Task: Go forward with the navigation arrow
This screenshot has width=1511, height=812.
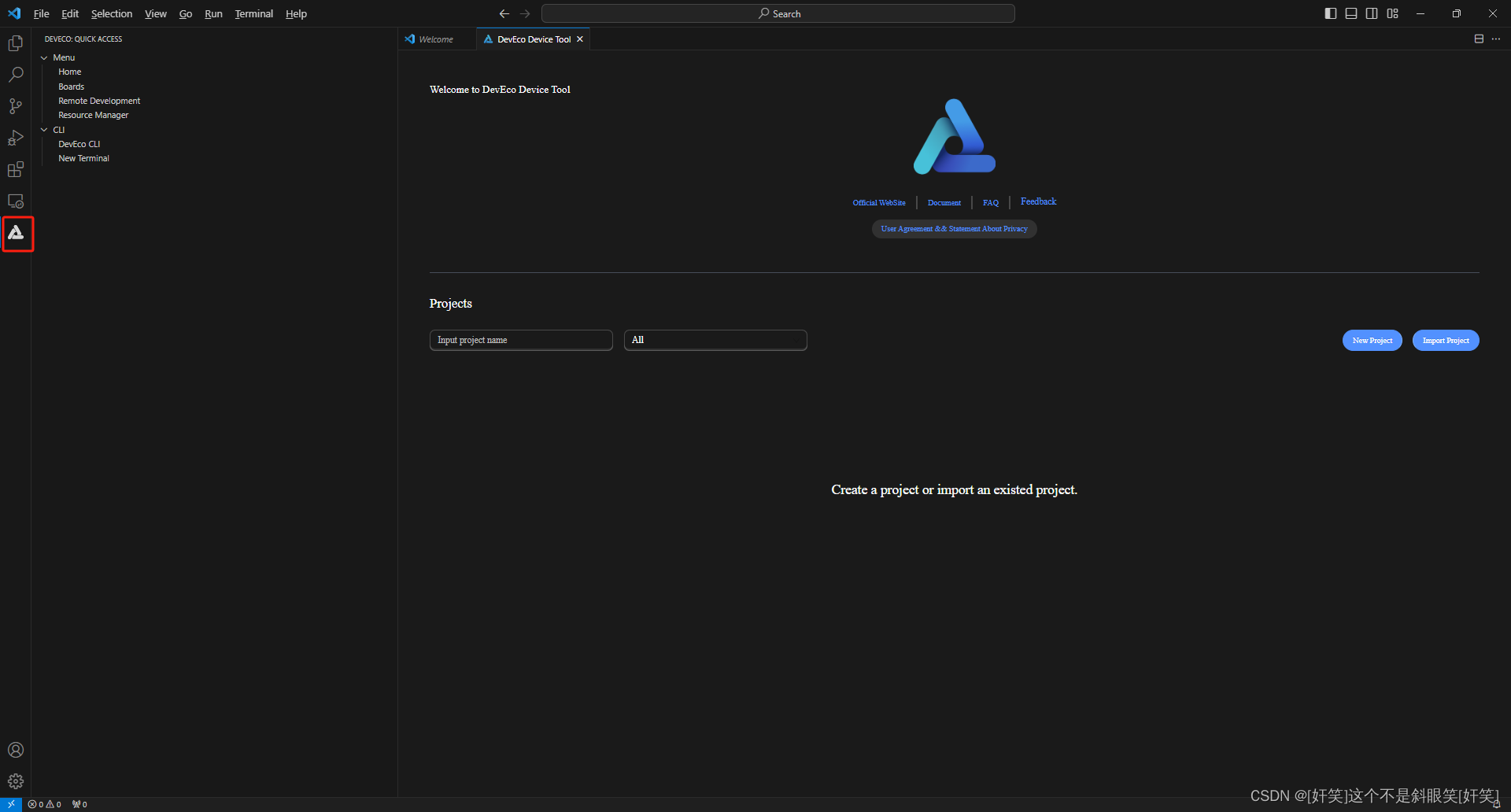Action: (x=525, y=13)
